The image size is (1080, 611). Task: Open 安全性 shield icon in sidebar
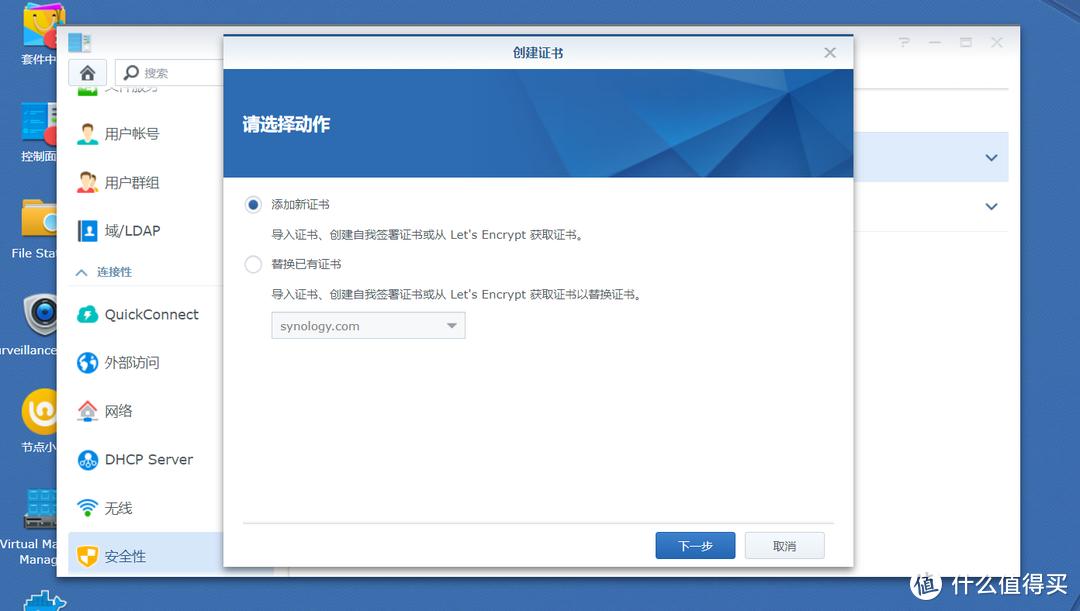(87, 556)
